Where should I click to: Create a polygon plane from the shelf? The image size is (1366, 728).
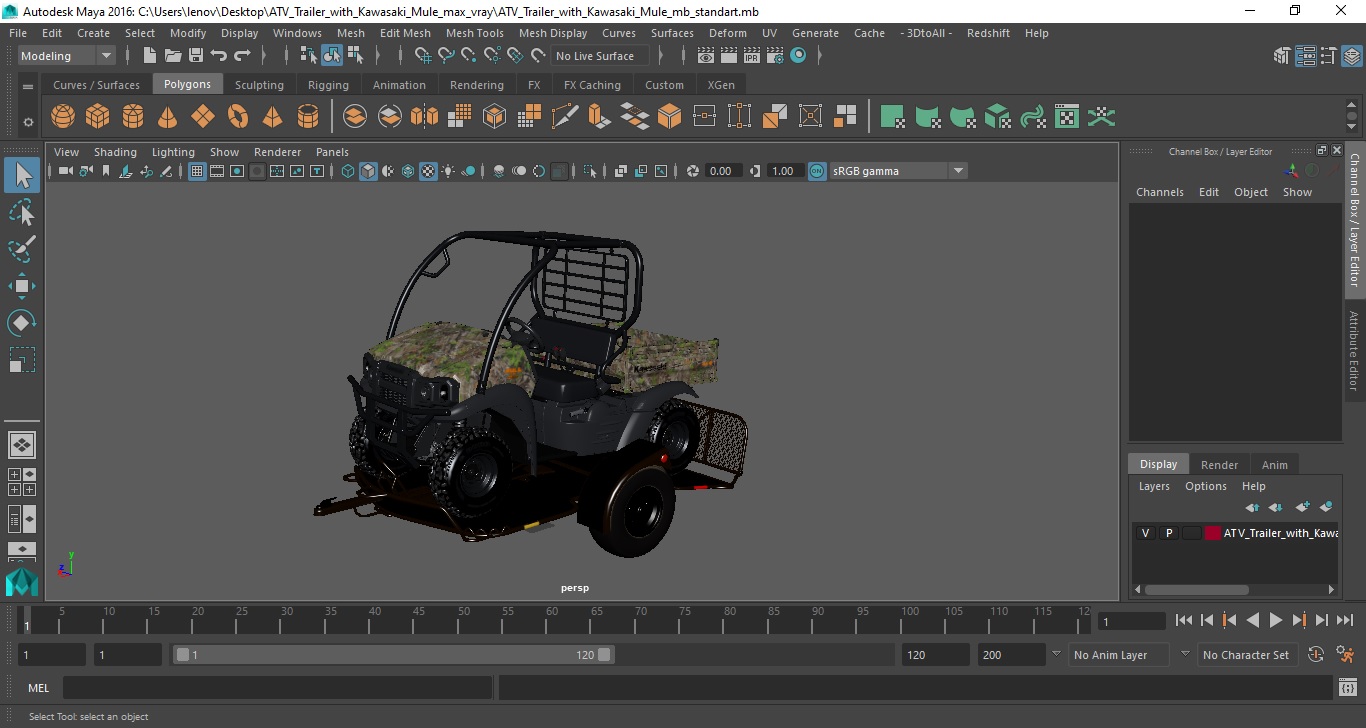point(203,117)
